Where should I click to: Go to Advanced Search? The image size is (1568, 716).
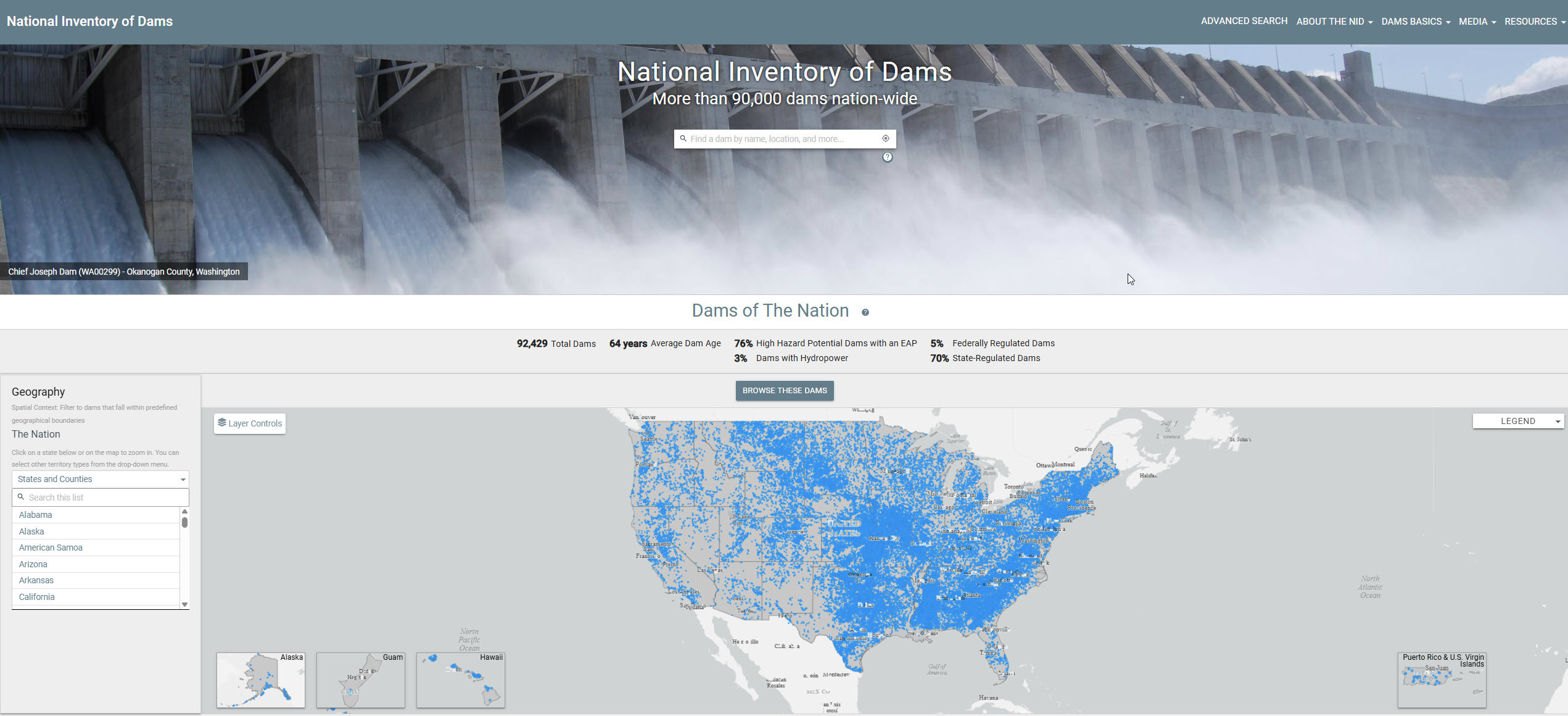(1244, 21)
